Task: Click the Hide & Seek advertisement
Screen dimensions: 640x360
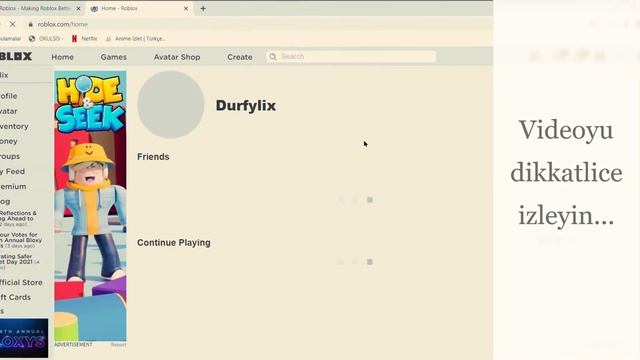Action: 90,206
